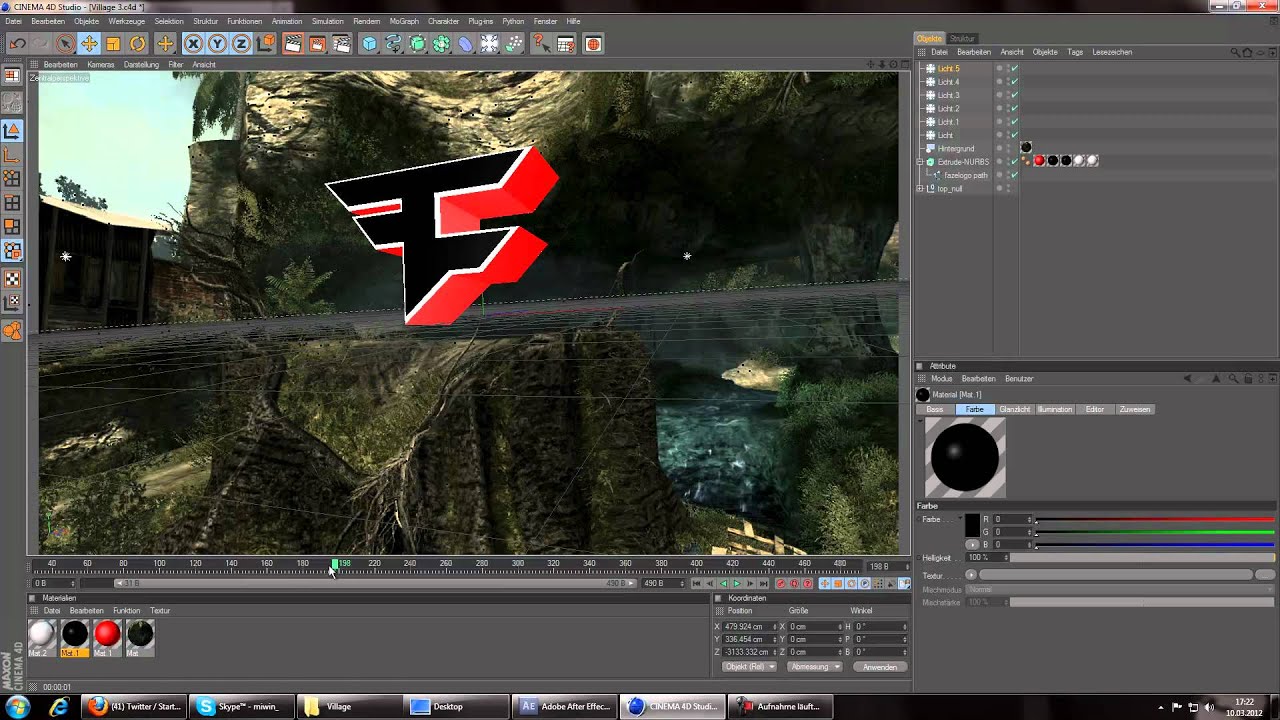Add a cube primitive object
This screenshot has width=1280, height=720.
370,44
